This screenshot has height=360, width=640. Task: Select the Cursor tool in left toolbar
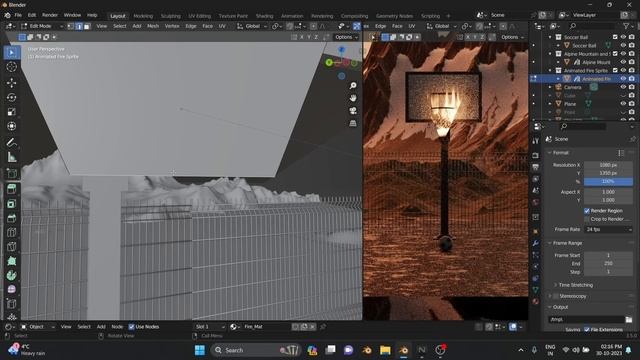[x=11, y=67]
